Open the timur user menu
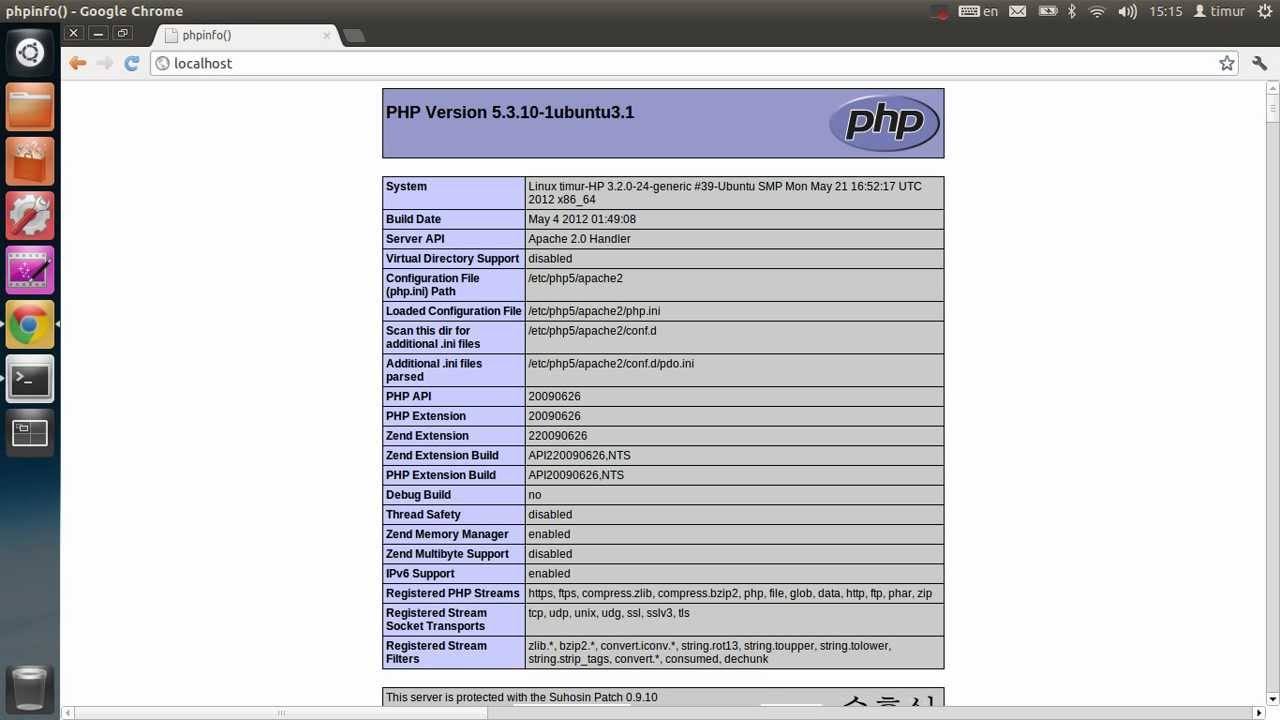1280x720 pixels. tap(1219, 11)
